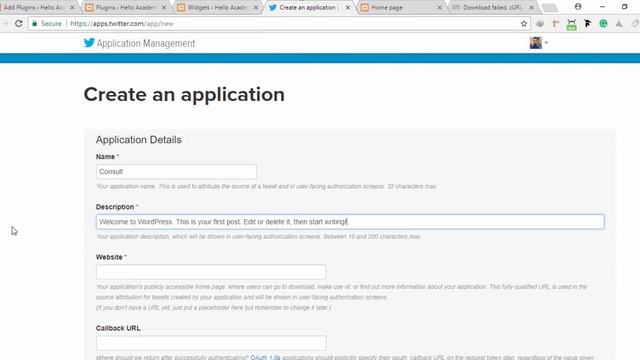Click the Create an application heading
This screenshot has width=640, height=360.
pos(184,95)
